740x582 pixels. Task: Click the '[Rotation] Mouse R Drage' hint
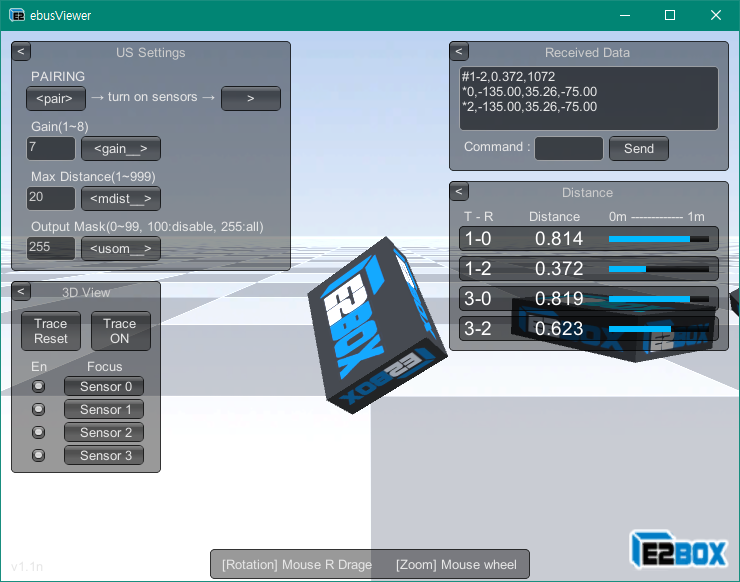(x=297, y=565)
